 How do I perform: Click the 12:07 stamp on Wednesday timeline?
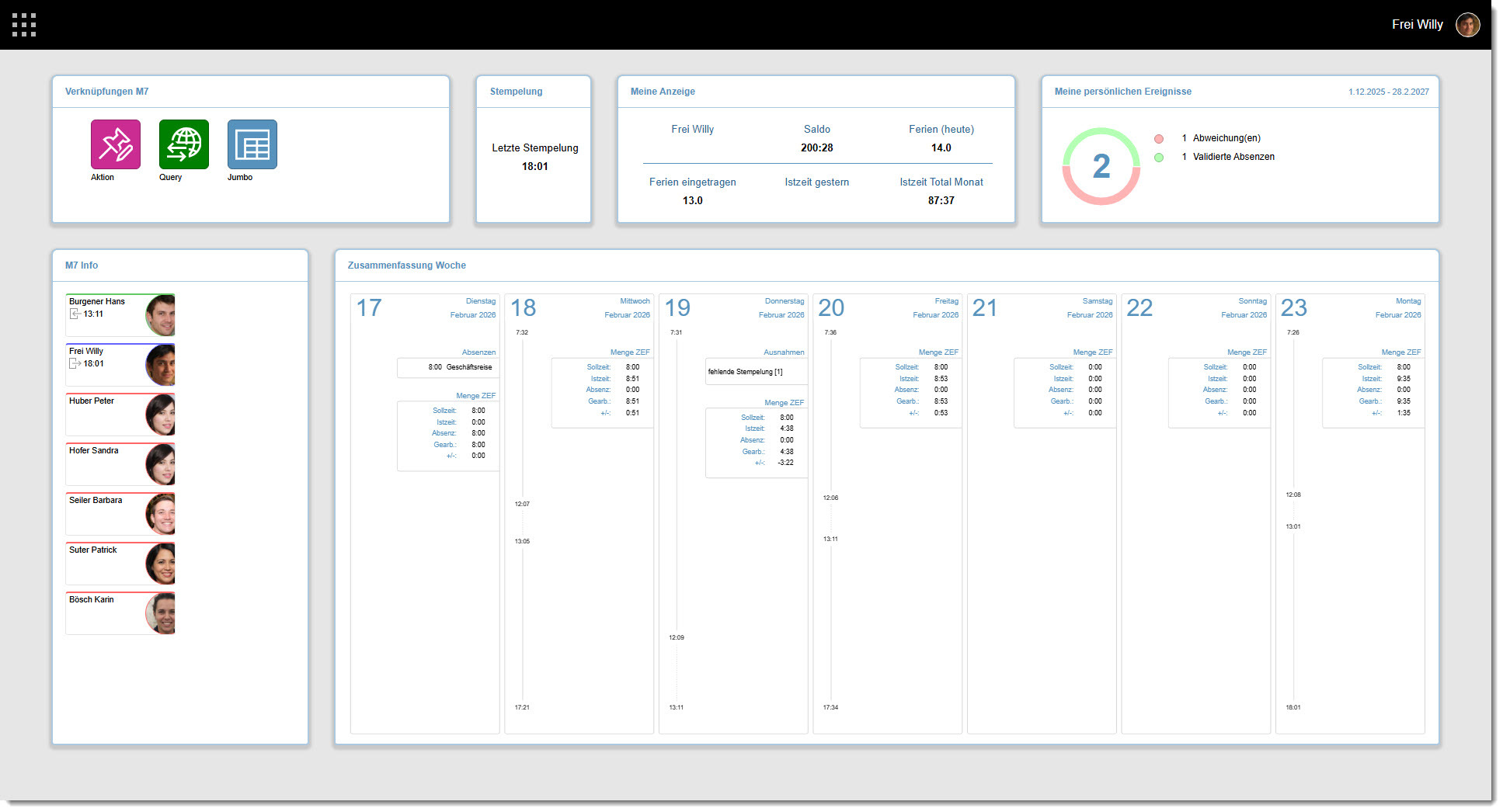522,505
